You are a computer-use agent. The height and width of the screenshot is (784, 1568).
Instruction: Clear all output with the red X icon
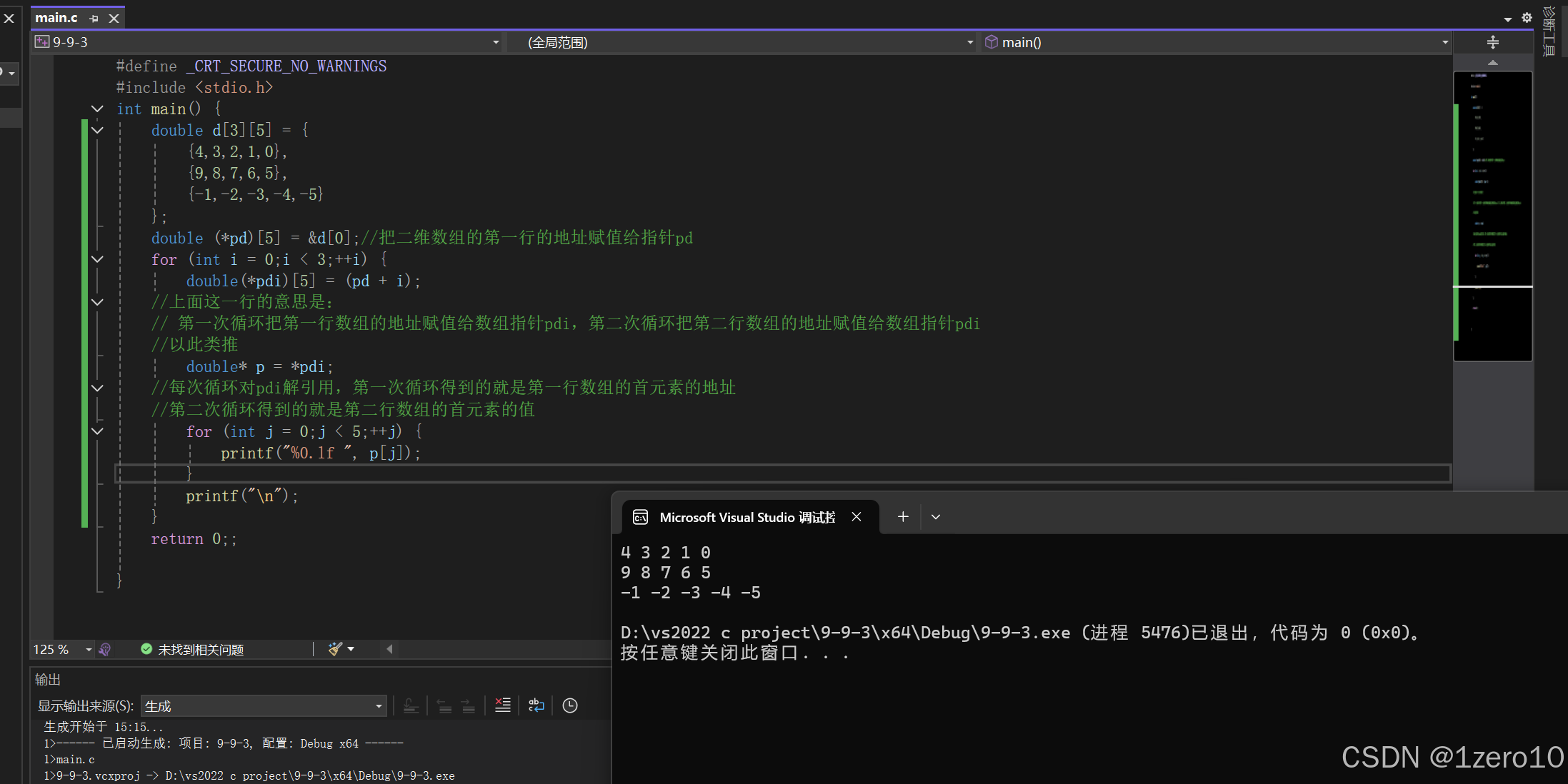503,705
